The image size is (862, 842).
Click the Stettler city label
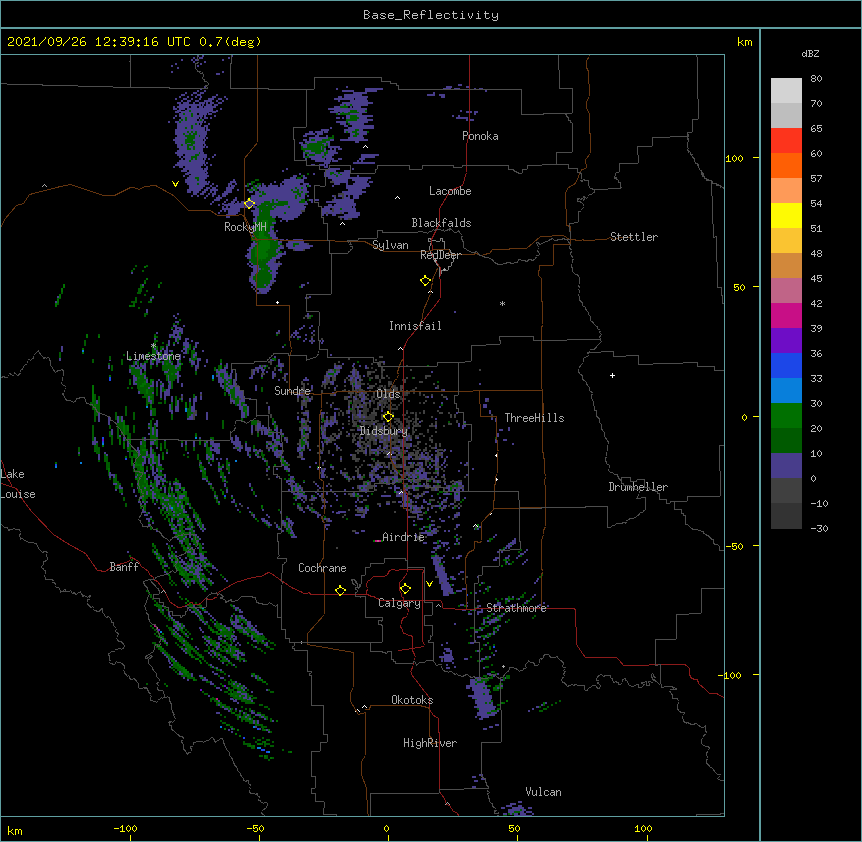(x=634, y=237)
